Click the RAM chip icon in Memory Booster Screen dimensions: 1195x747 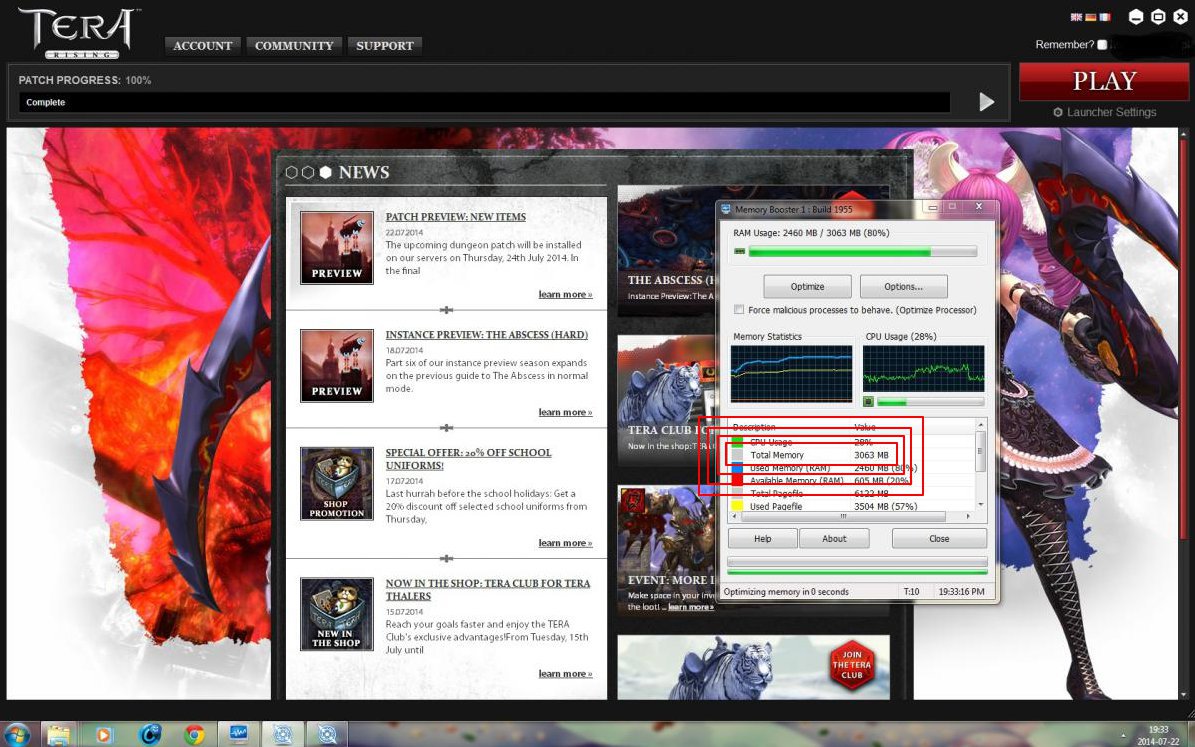(739, 251)
